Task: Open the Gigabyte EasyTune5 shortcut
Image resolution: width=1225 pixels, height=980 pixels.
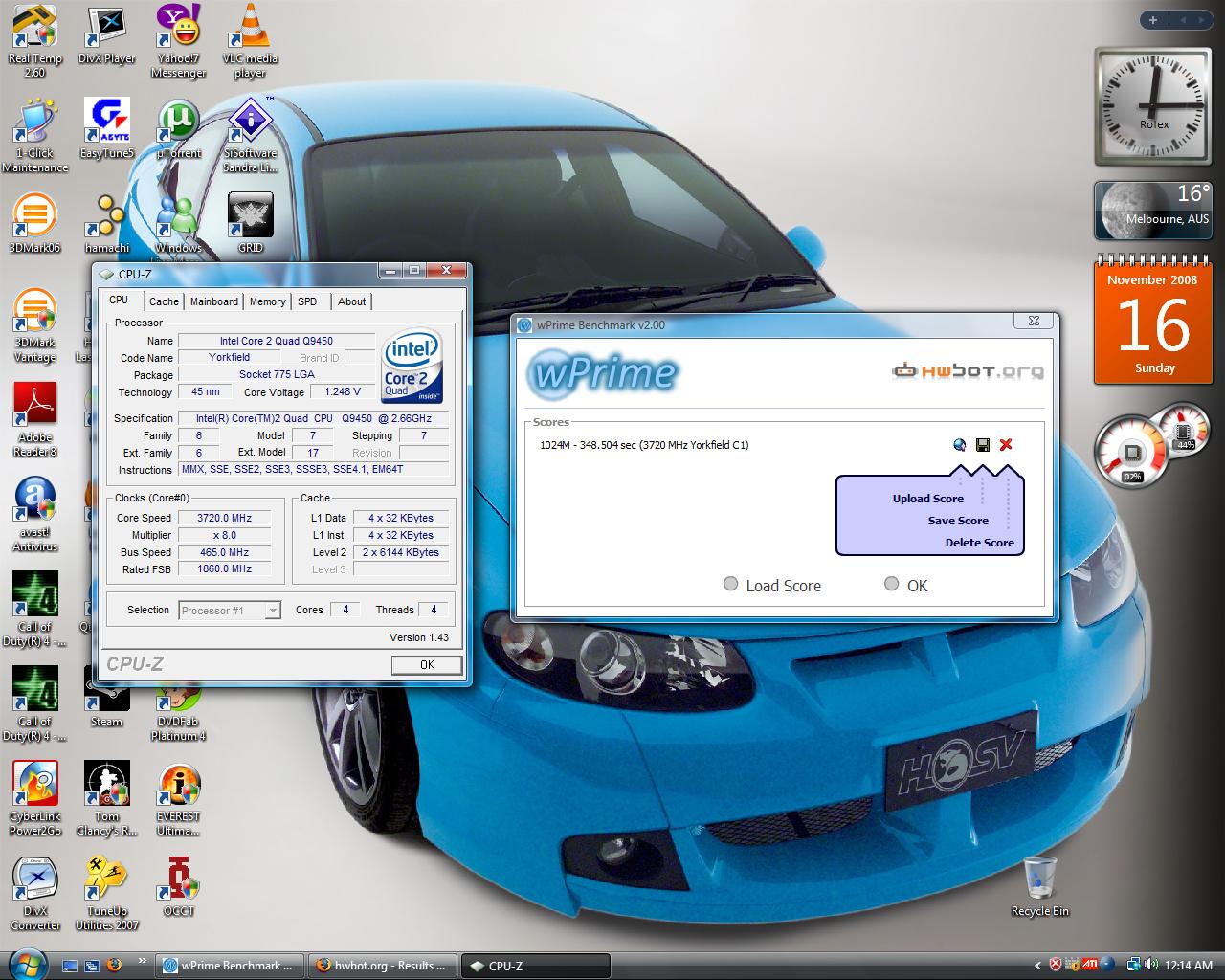Action: (x=106, y=129)
